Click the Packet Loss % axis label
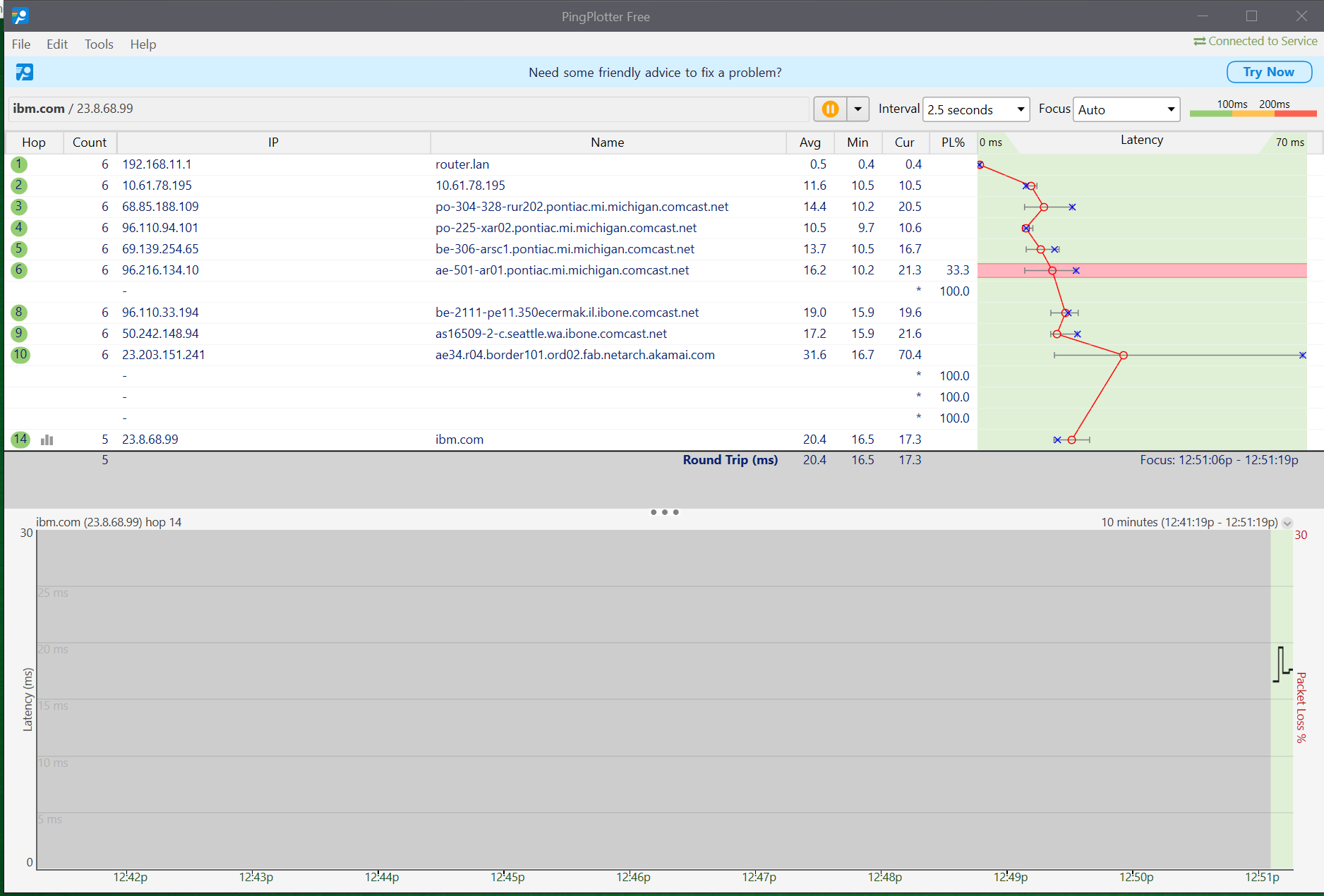1324x896 pixels. pos(1301,708)
